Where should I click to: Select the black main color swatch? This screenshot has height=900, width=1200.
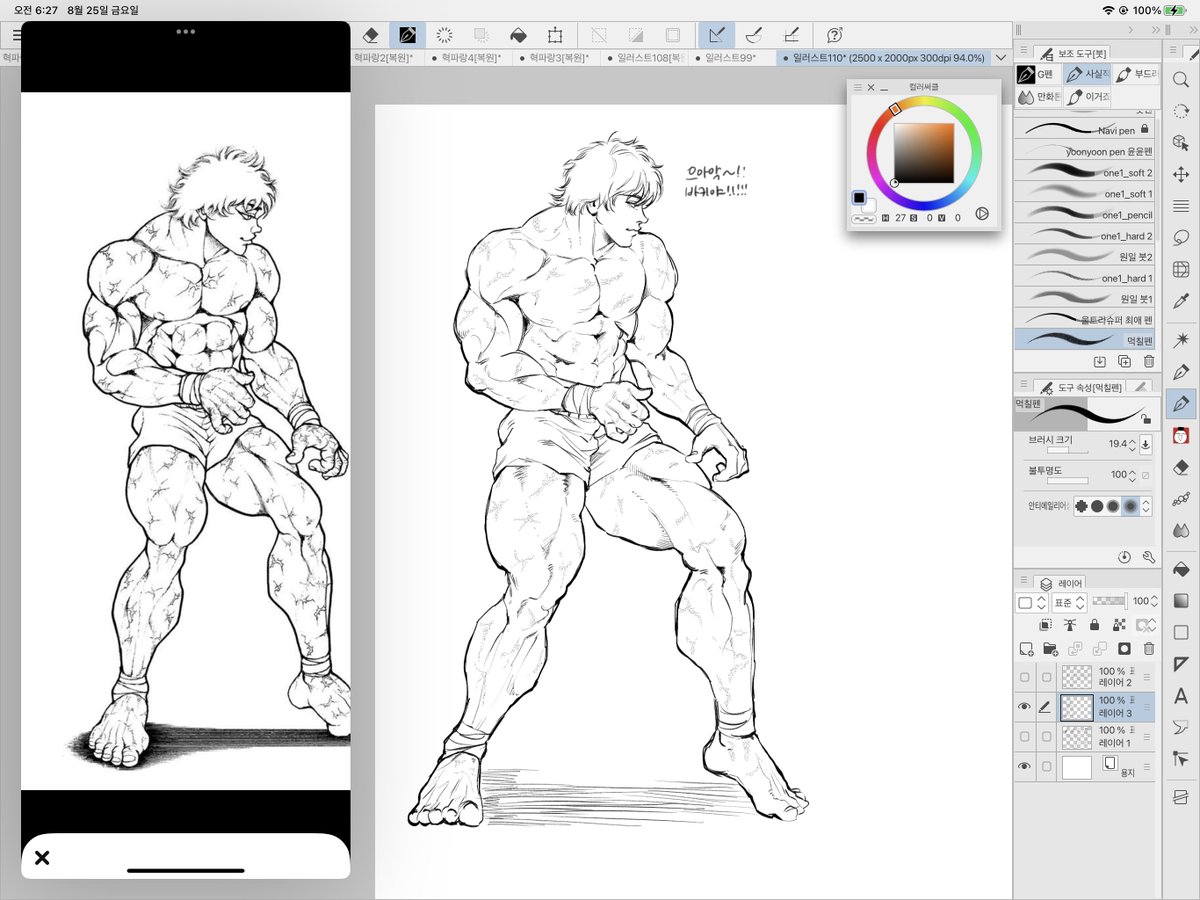(859, 198)
